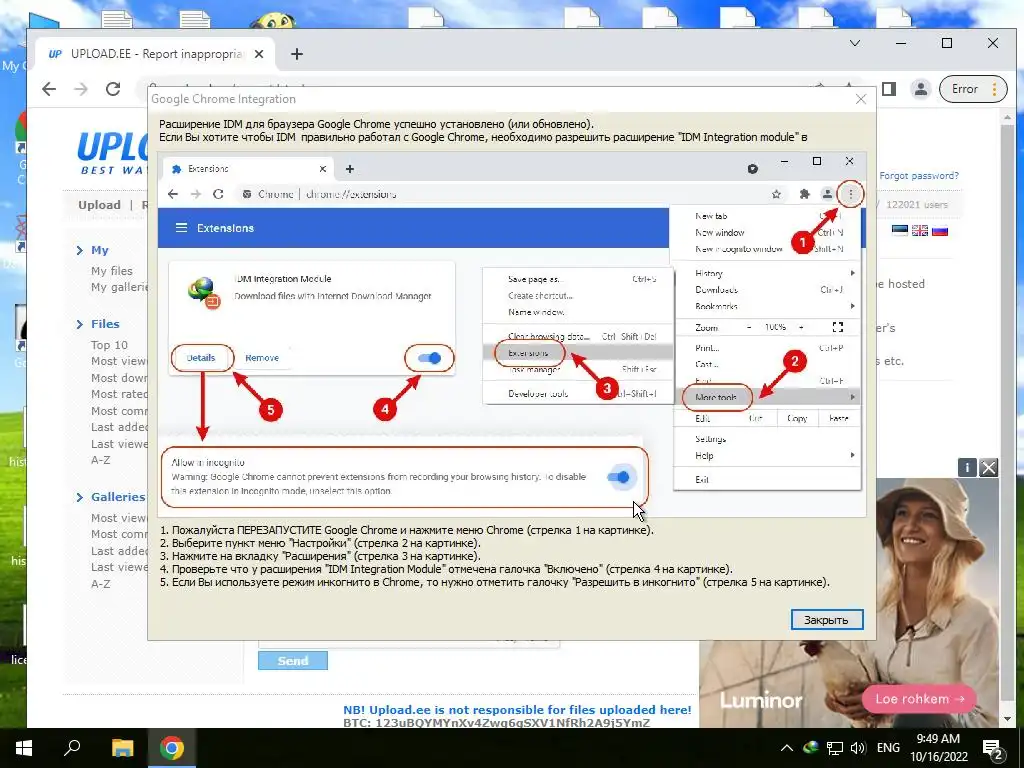Click the Закрыть button in the IDM dialog
This screenshot has height=768, width=1024.
826,620
